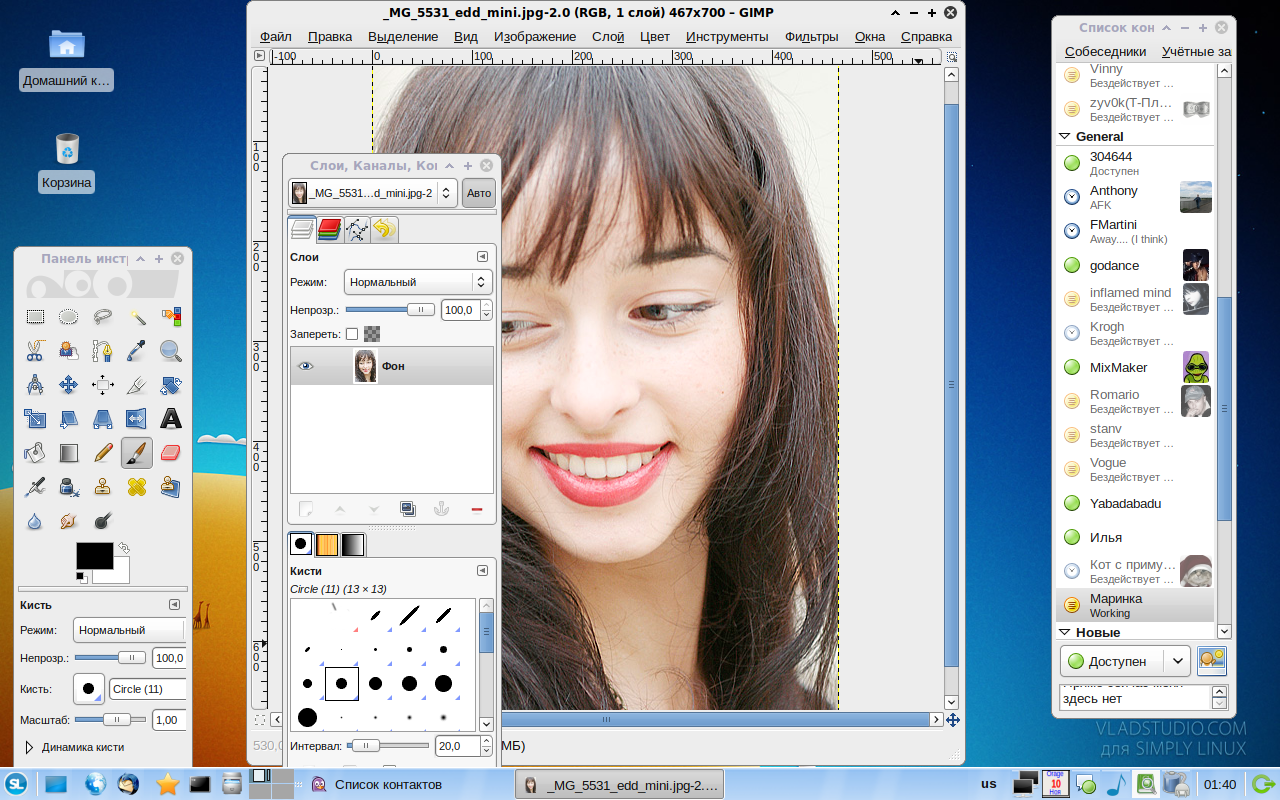Open the Слой menu

click(608, 36)
